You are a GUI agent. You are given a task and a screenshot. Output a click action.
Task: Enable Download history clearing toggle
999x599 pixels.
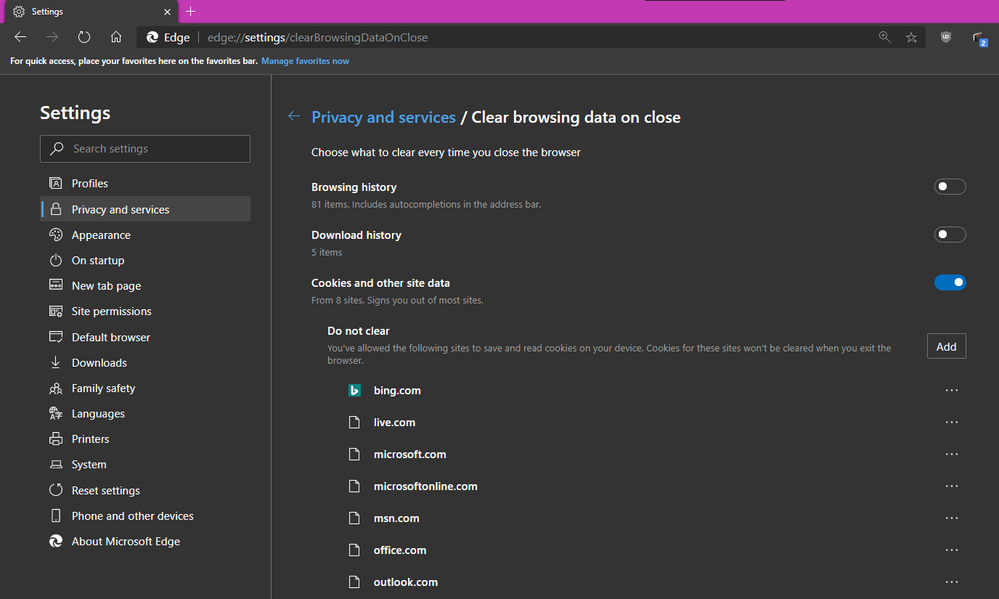click(950, 235)
